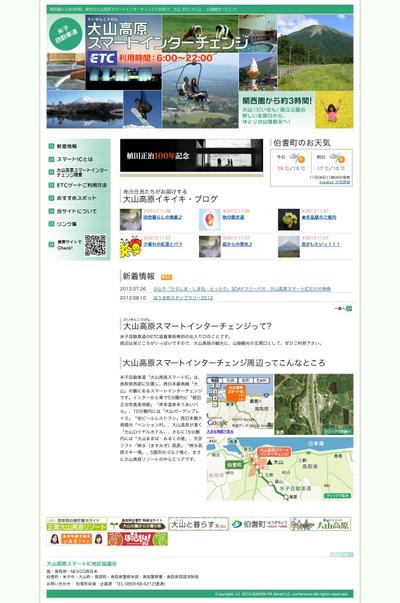Open the brown sprout-logo banner
This screenshot has height=603, width=400.
tap(137, 524)
